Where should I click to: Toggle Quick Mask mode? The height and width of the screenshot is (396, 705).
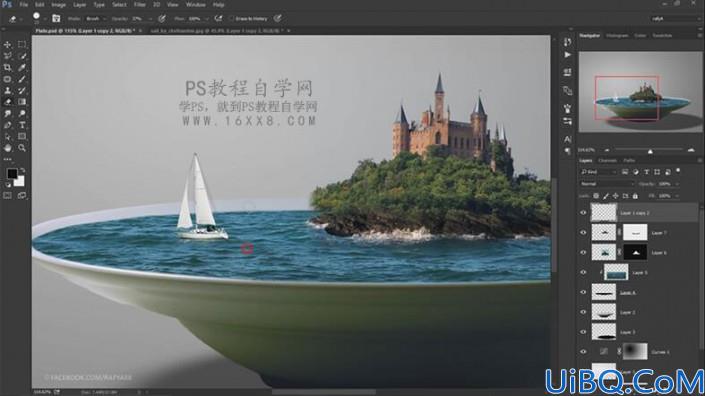[x=8, y=196]
